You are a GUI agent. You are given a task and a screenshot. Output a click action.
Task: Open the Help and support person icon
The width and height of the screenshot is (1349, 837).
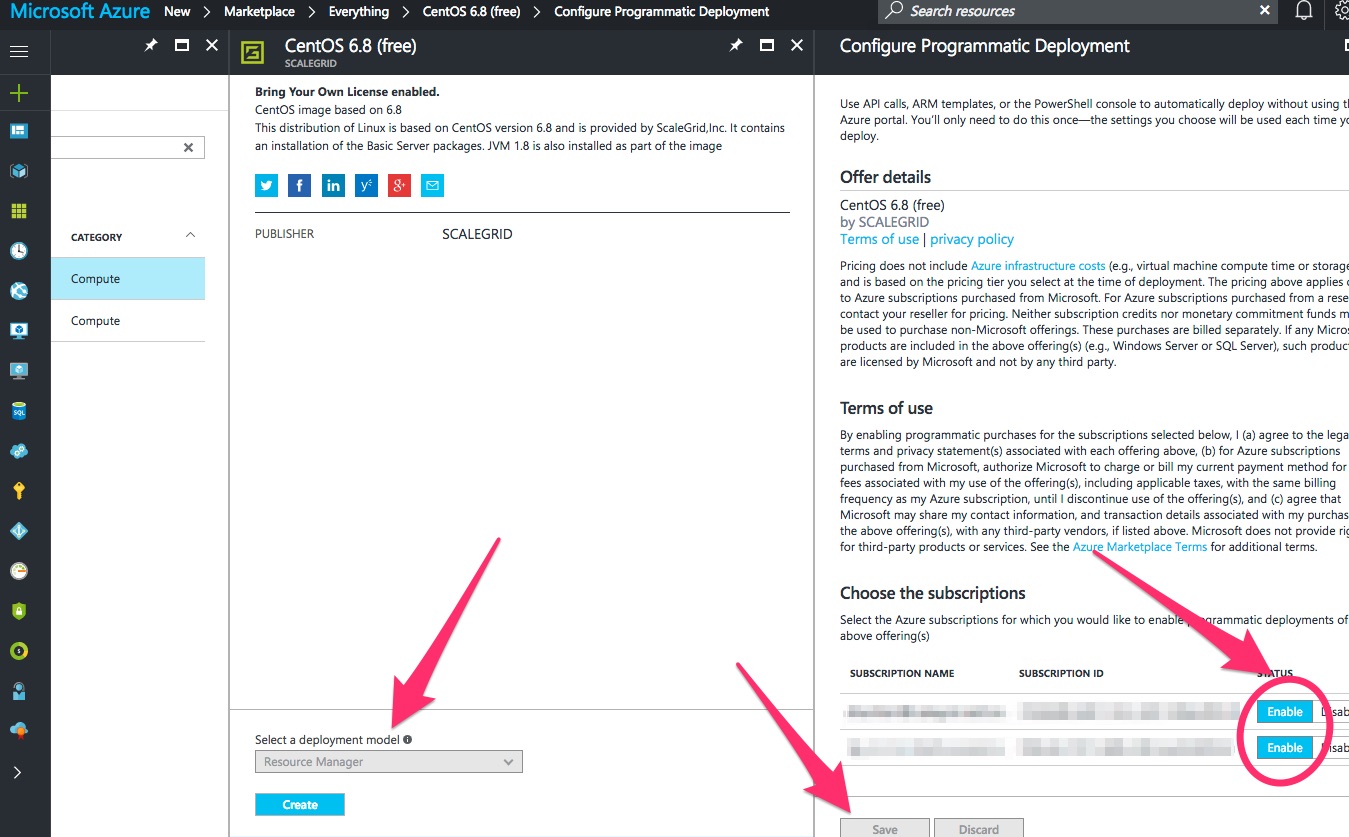(x=18, y=691)
